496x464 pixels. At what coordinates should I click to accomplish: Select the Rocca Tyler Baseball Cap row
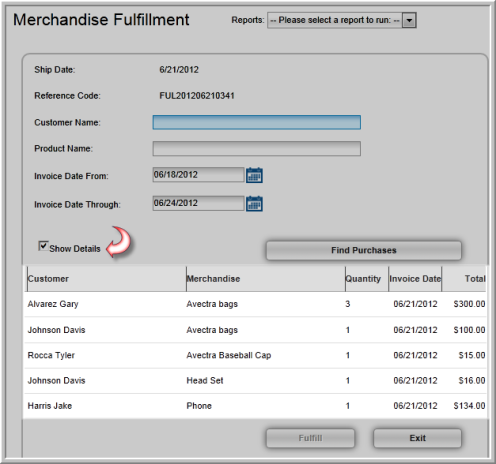pos(255,355)
